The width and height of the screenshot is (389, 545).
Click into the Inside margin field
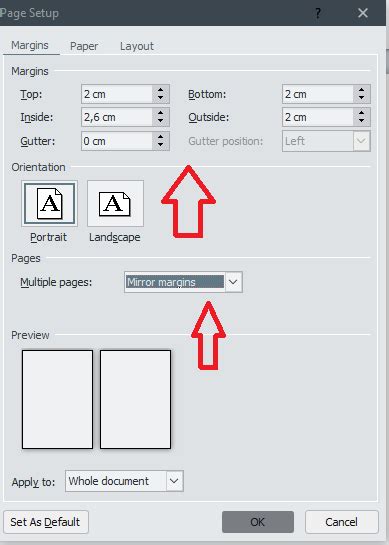[x=117, y=117]
